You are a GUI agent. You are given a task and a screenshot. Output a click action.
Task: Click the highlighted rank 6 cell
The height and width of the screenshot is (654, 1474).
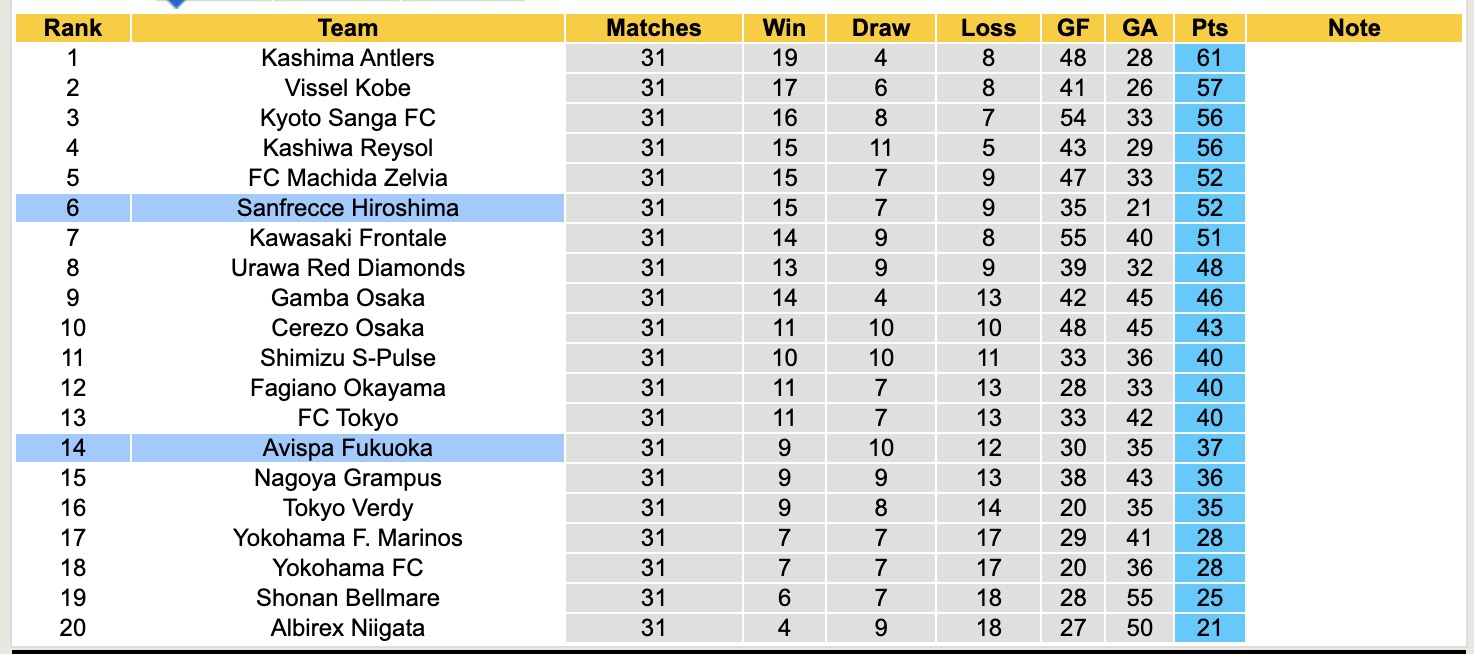[73, 208]
